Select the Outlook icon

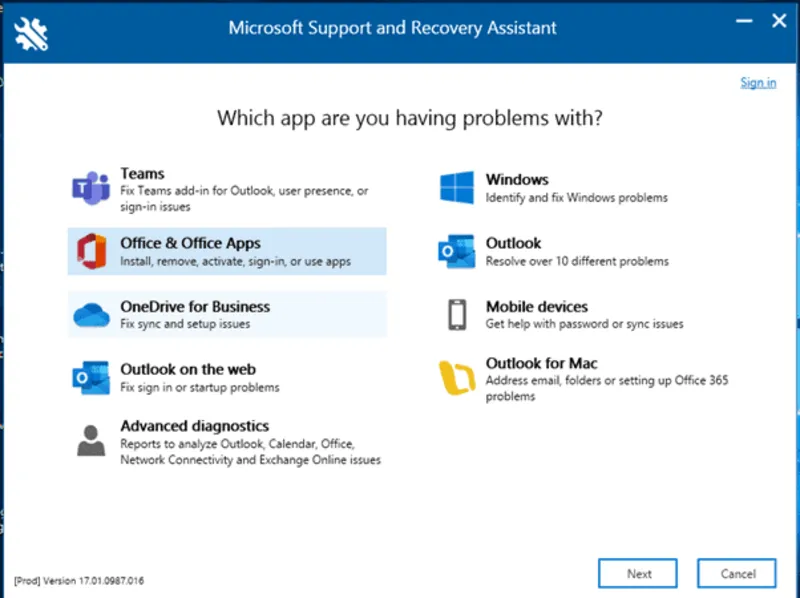[x=456, y=253]
